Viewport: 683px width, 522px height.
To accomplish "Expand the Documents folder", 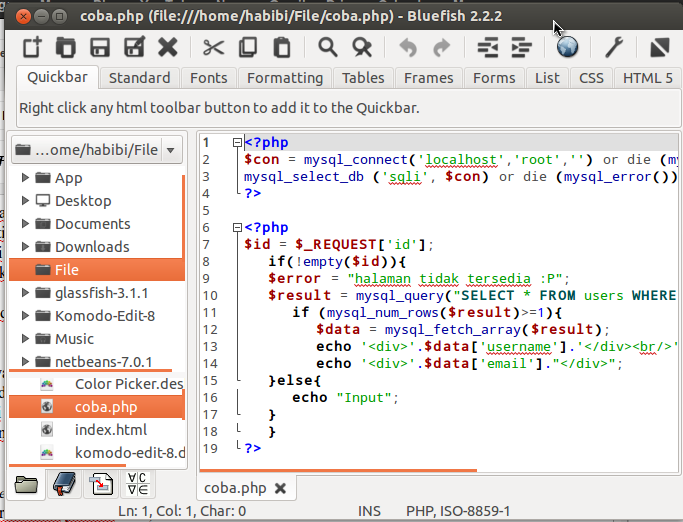I will [x=25, y=224].
